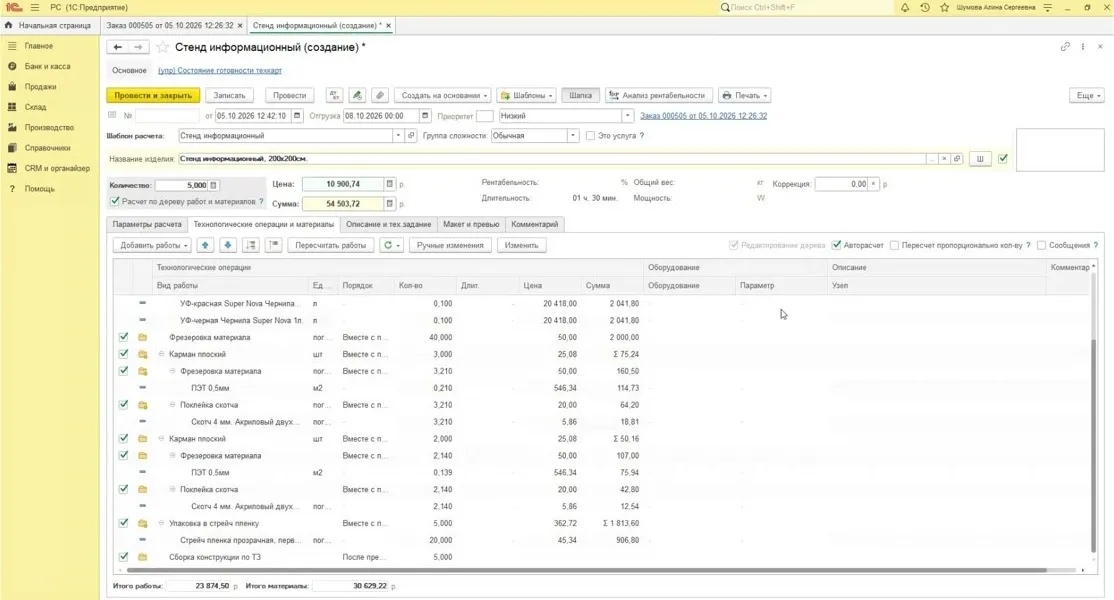The height and width of the screenshot is (600, 1114).
Task: Click the paperclip attachments icon
Action: (380, 95)
